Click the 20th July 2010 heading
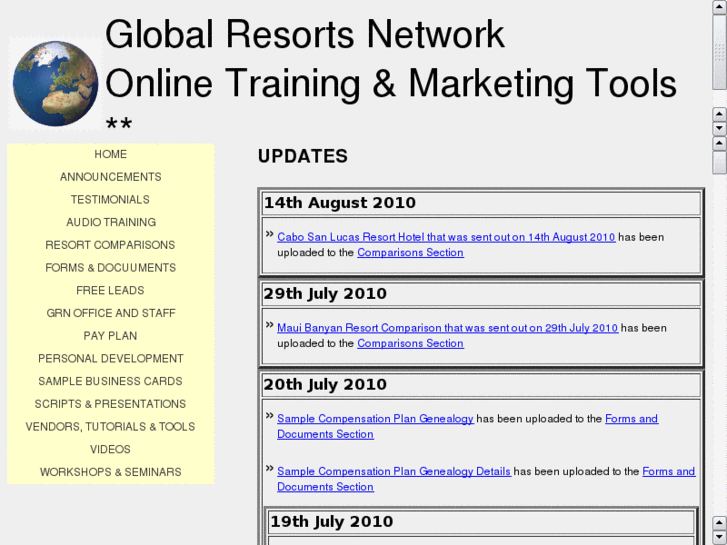The image size is (727, 545). (325, 385)
